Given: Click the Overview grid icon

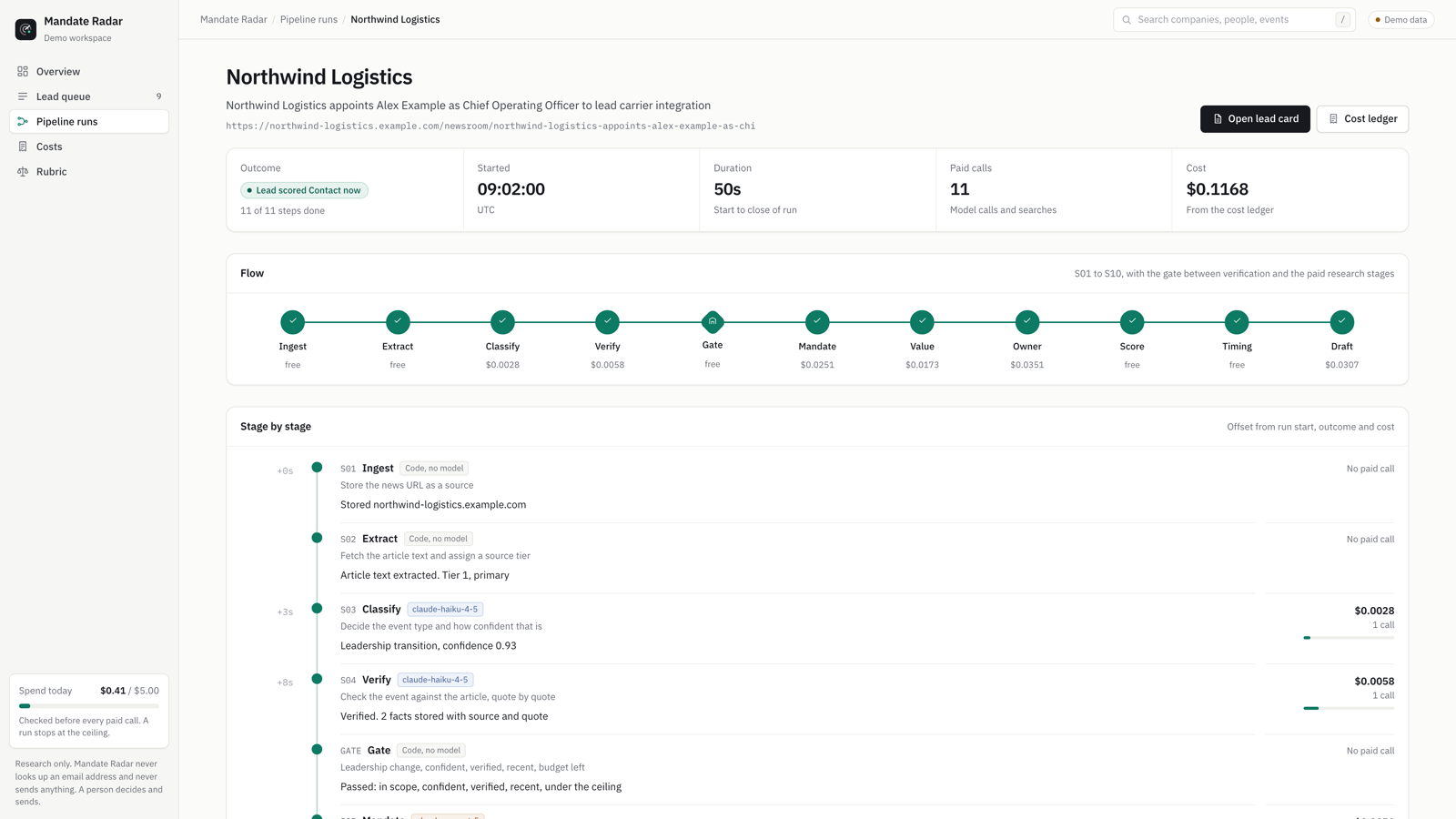Looking at the screenshot, I should [23, 71].
